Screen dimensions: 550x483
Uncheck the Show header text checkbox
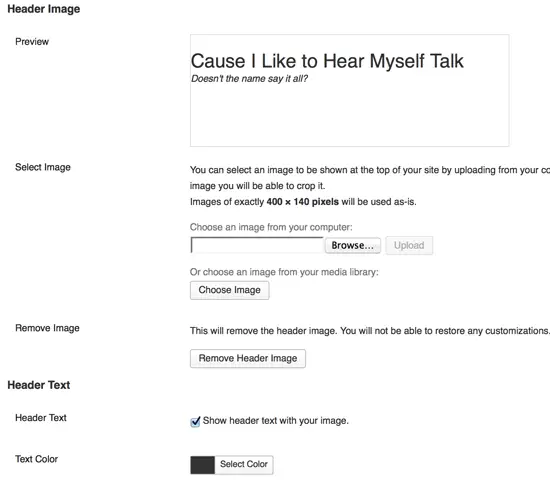point(195,421)
